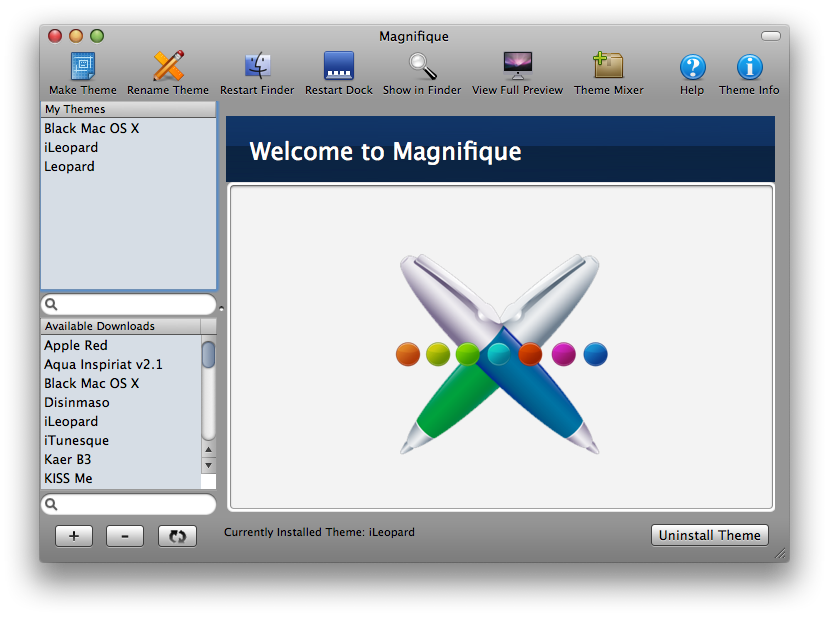The width and height of the screenshot is (829, 617).
Task: Select iTunesque in Available Downloads
Action: tap(121, 440)
